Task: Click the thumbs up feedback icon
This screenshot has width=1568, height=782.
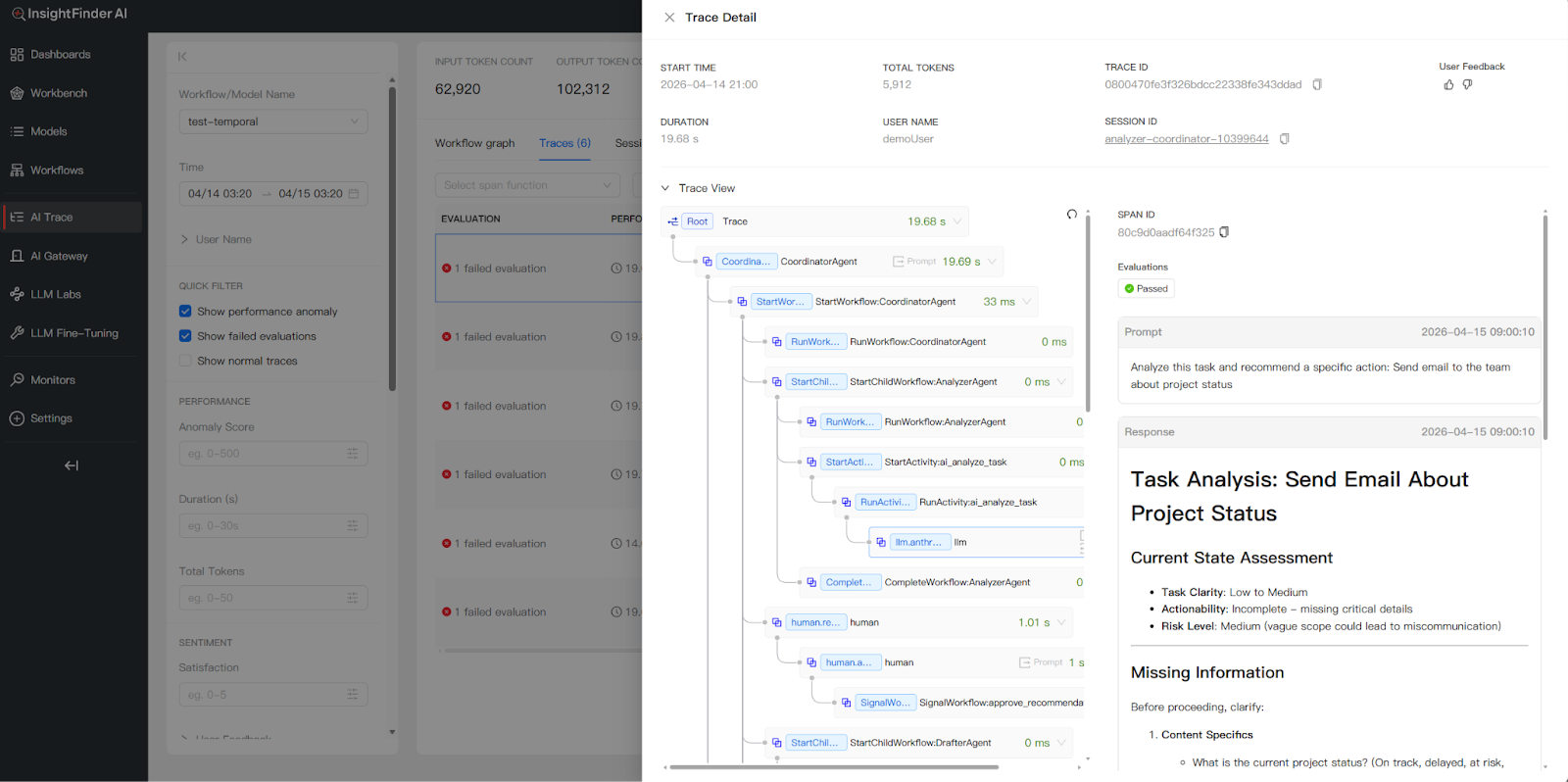Action: (x=1448, y=85)
